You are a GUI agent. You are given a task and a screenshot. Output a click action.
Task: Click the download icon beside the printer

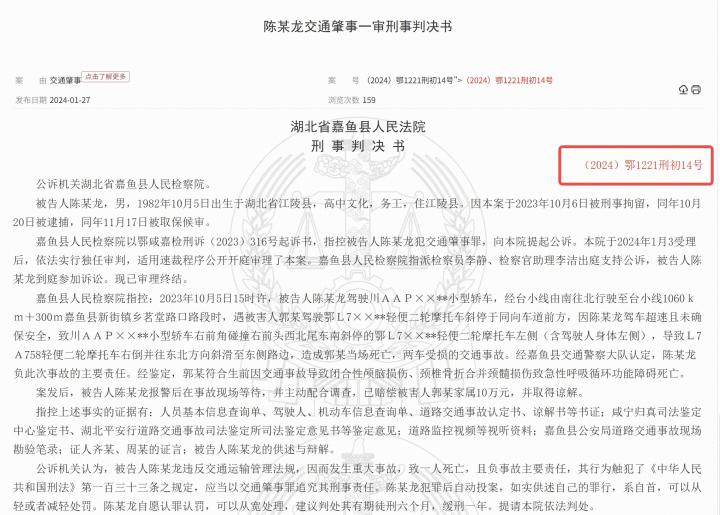[683, 90]
